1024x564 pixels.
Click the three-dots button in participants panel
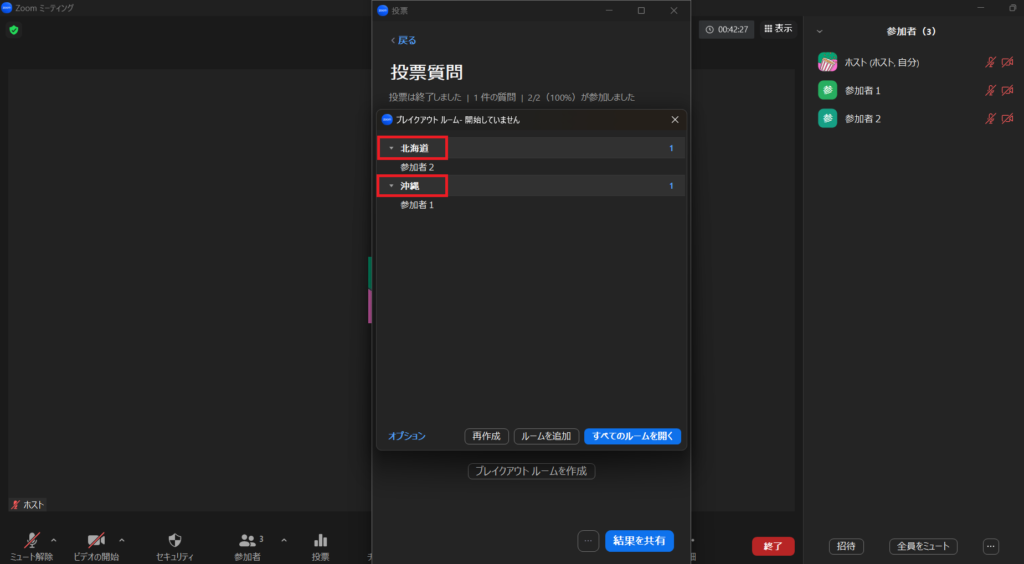click(x=990, y=546)
